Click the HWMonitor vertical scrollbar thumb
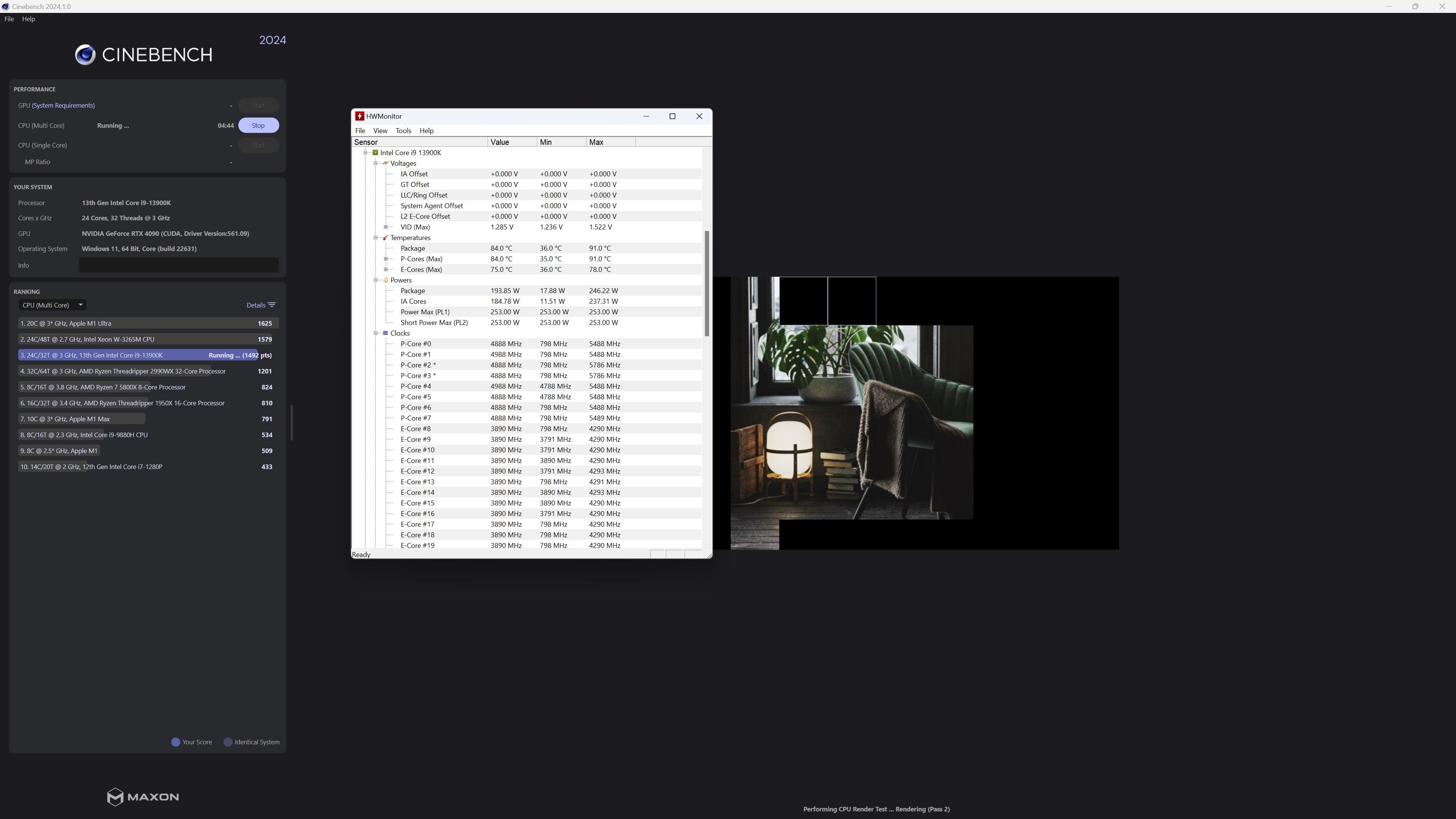Screen dimensions: 1456x819 pos(706,284)
